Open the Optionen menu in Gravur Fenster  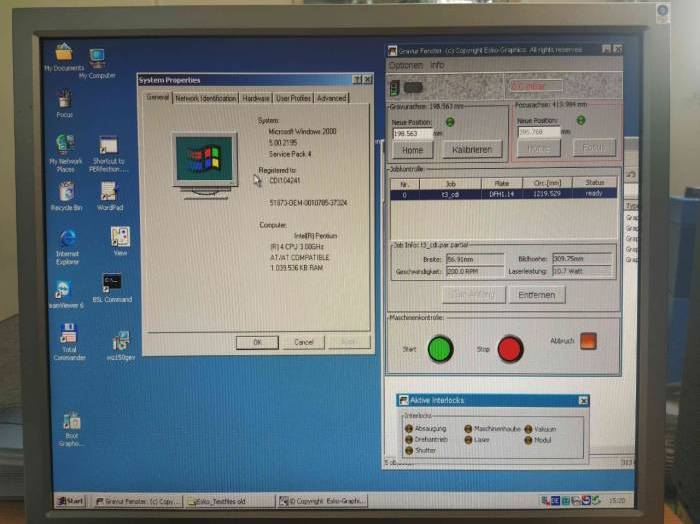[405, 66]
